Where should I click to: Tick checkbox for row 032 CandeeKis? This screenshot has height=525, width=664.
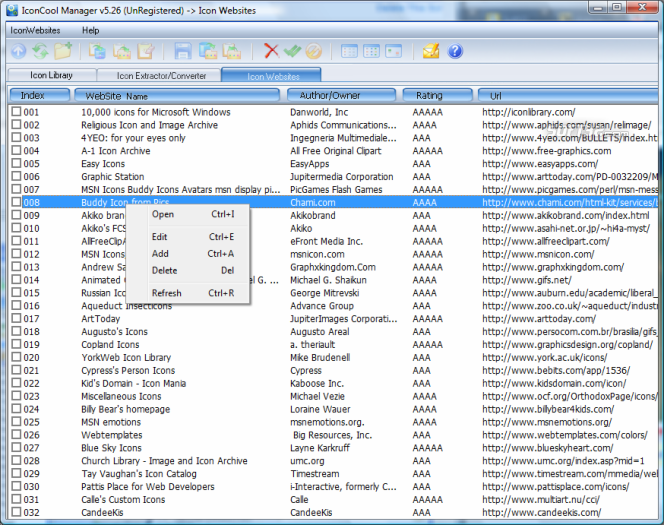(16, 511)
